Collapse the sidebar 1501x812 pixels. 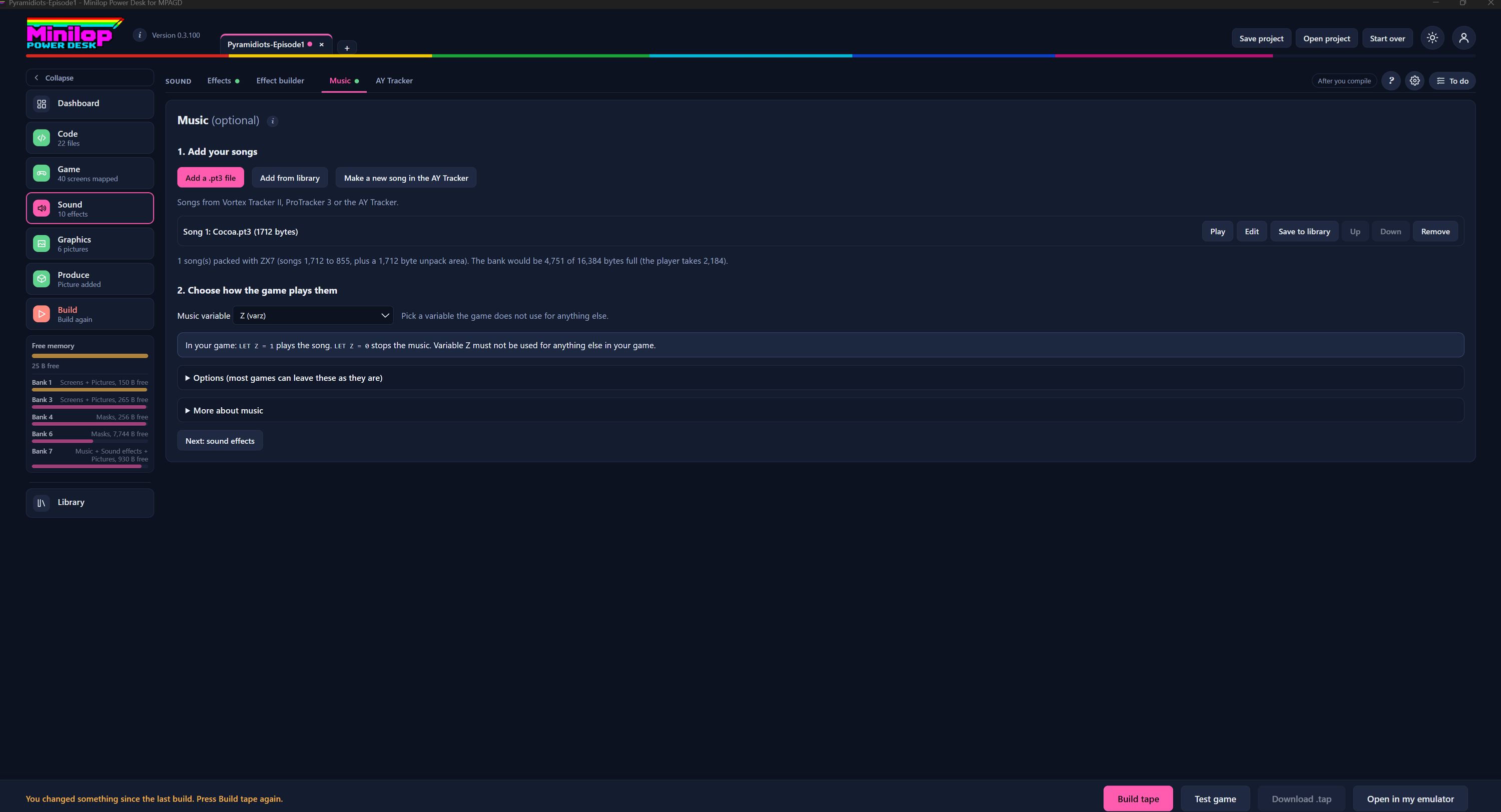point(90,78)
